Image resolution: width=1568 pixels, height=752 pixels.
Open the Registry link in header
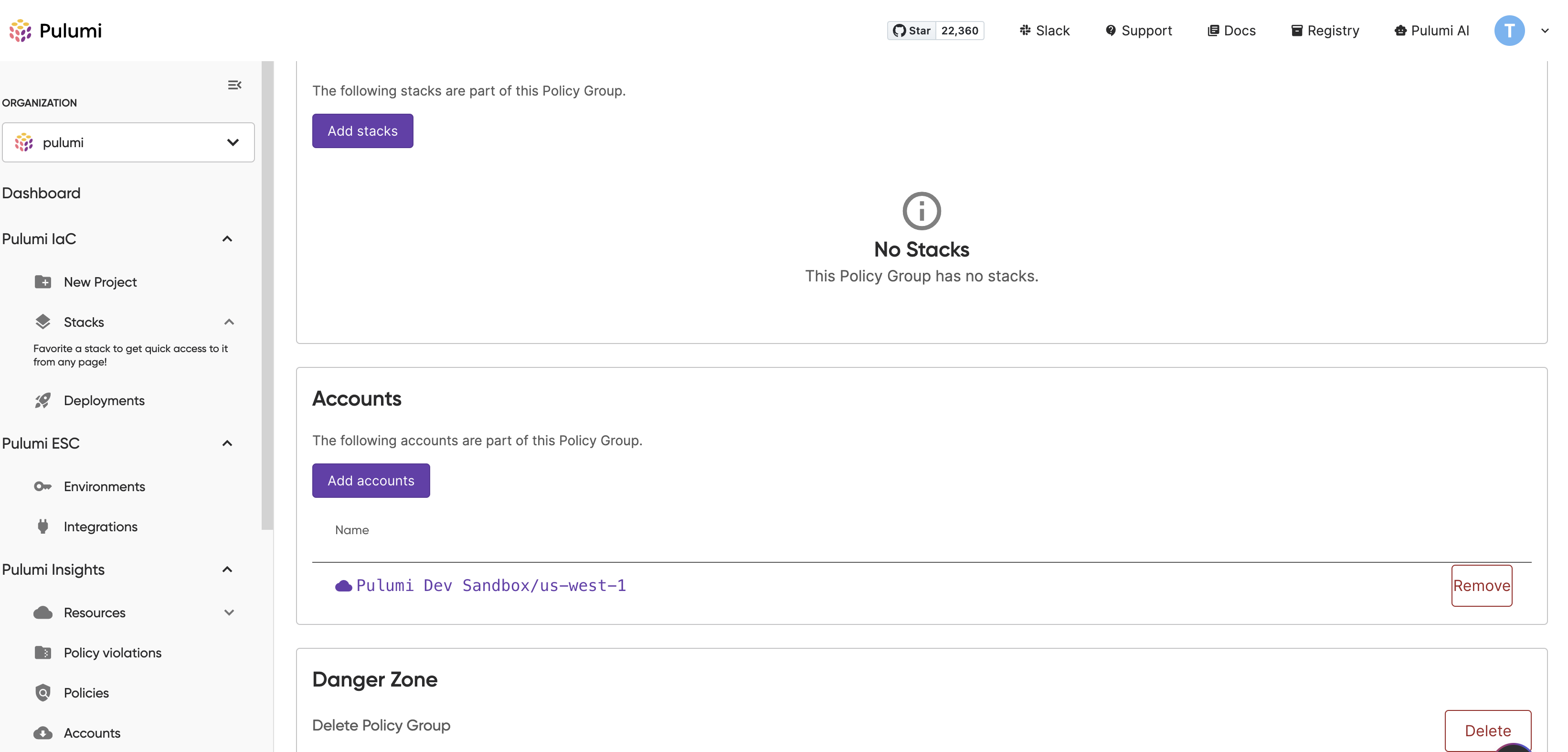pyautogui.click(x=1325, y=31)
